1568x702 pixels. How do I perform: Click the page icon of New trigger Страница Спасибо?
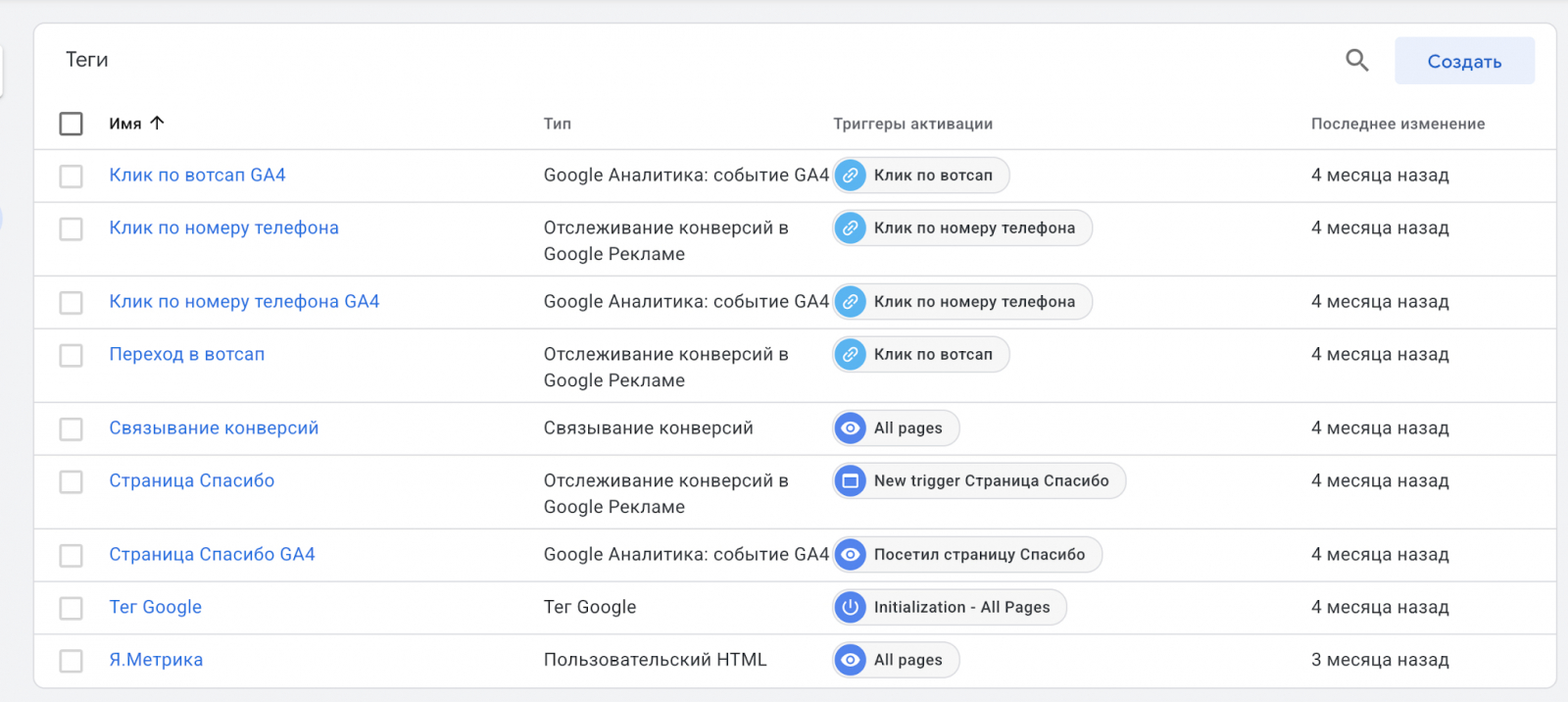click(x=851, y=481)
